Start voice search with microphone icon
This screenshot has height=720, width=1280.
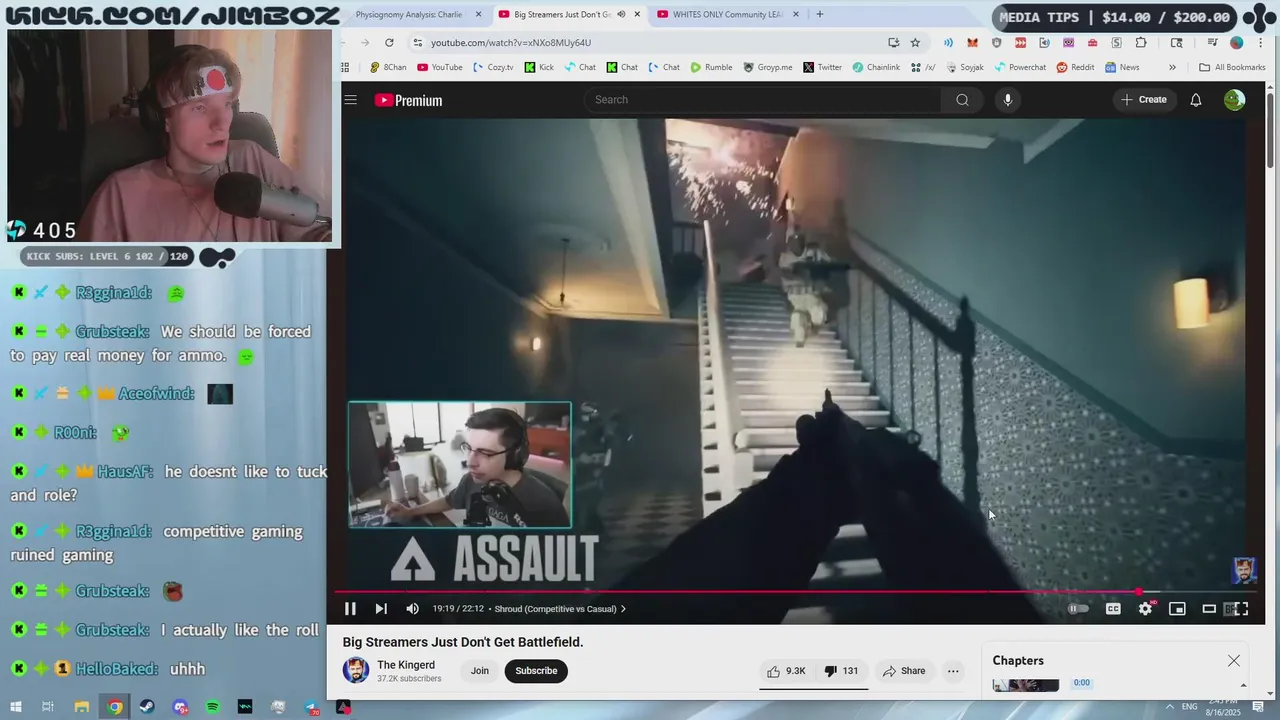click(1007, 100)
